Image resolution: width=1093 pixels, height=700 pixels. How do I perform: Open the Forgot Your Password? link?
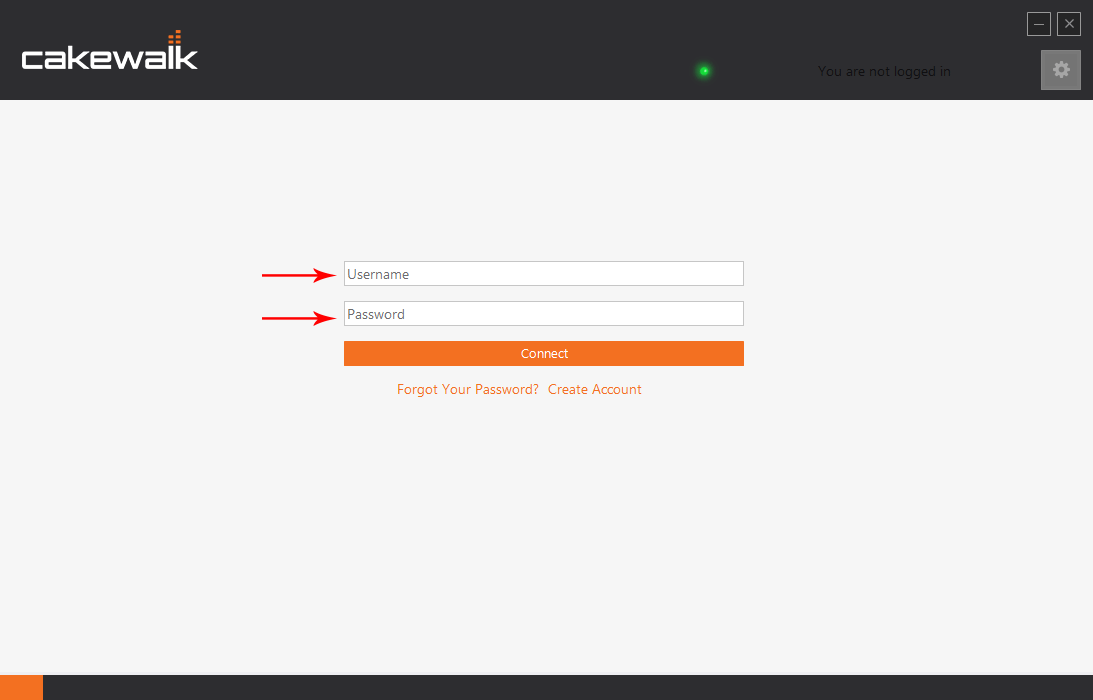467,389
